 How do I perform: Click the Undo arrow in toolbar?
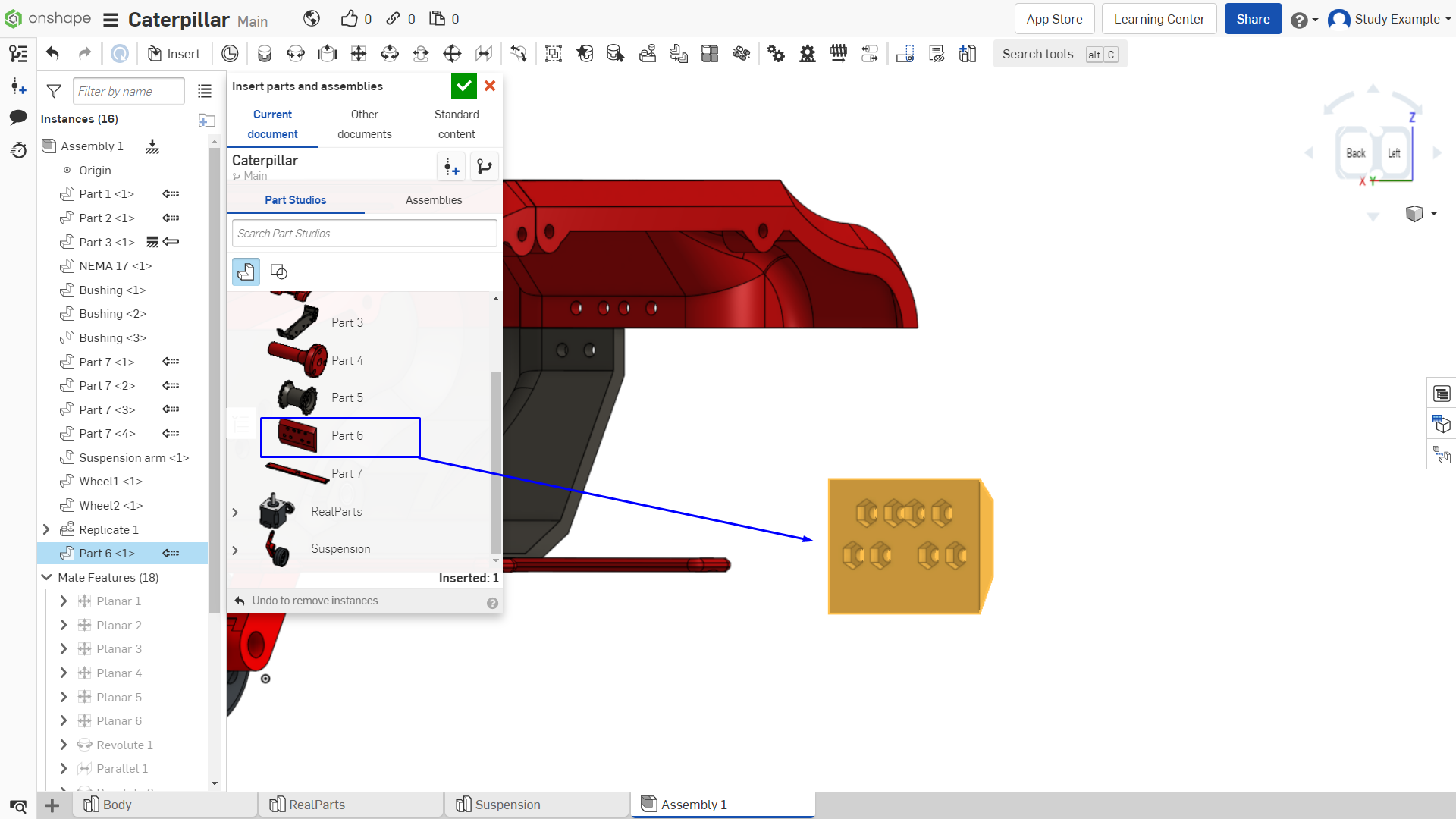click(52, 53)
